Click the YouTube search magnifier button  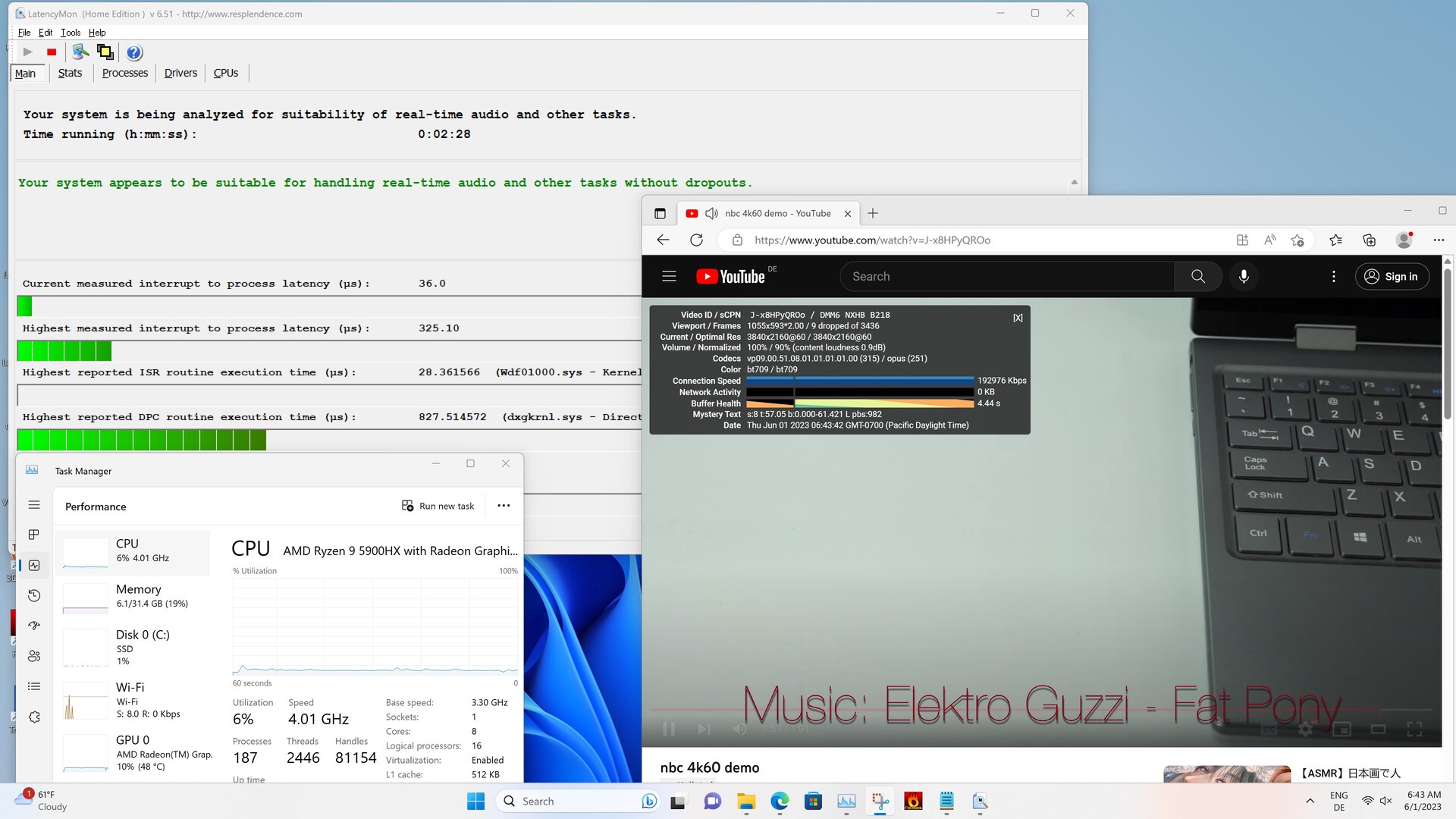tap(1197, 277)
